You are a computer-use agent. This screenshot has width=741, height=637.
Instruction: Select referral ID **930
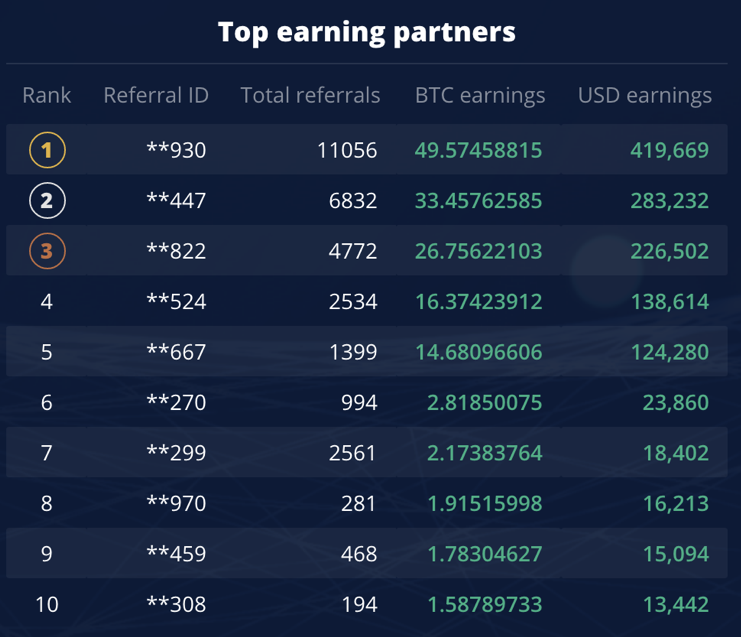tap(176, 151)
